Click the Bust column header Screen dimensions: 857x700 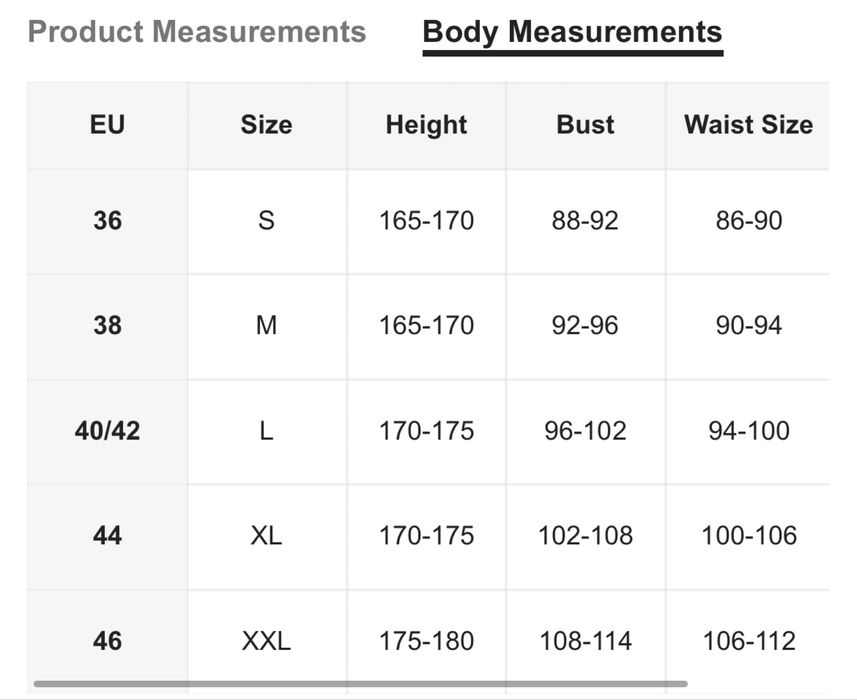click(585, 125)
